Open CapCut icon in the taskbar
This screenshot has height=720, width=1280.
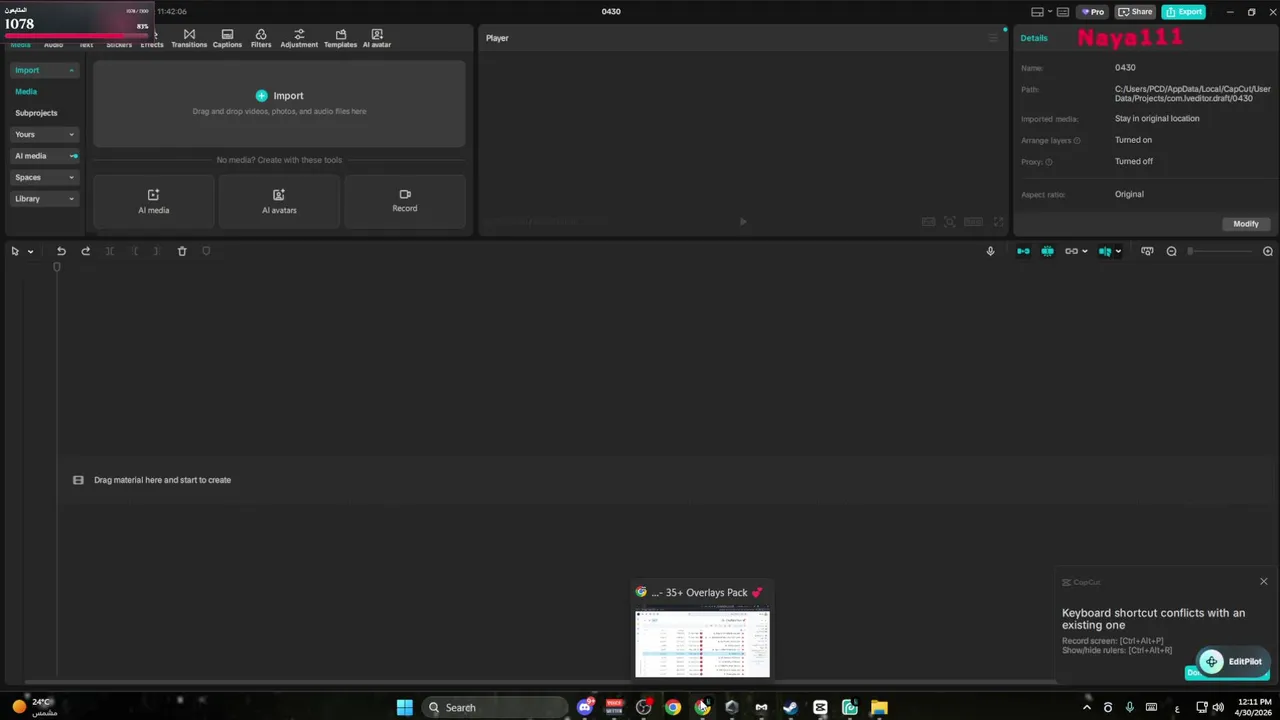pos(820,707)
